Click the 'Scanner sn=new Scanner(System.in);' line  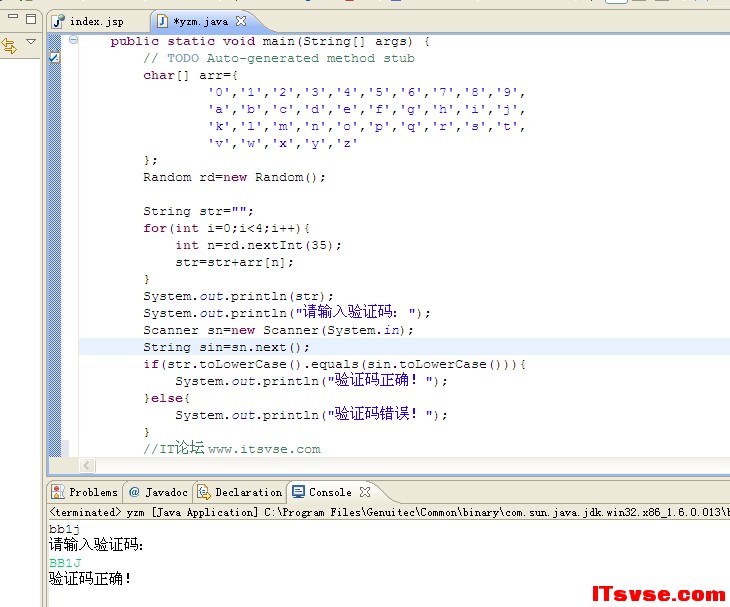pos(278,330)
